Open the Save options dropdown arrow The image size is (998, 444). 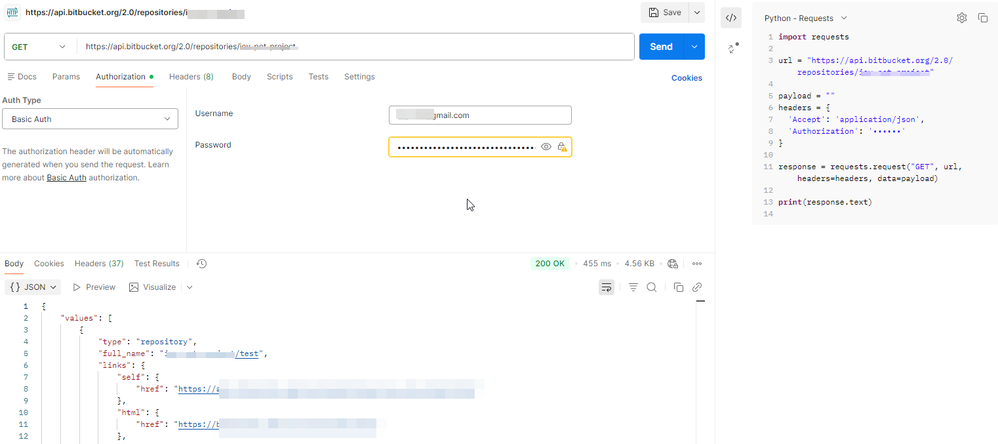(x=696, y=12)
